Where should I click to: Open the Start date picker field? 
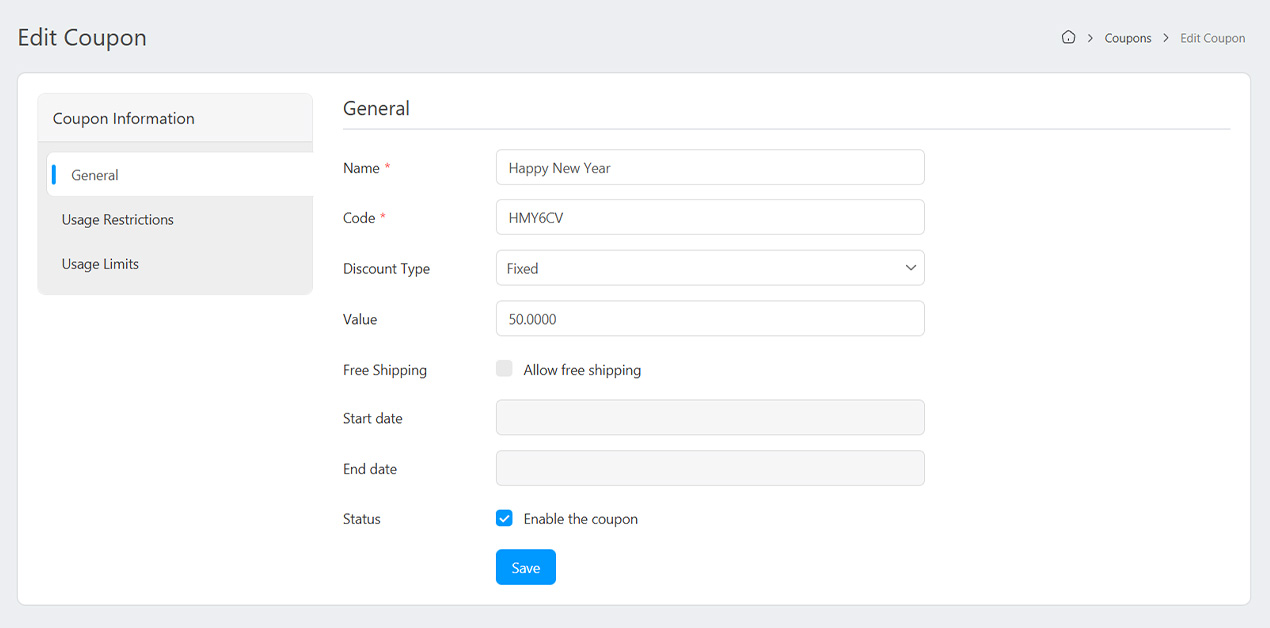709,418
